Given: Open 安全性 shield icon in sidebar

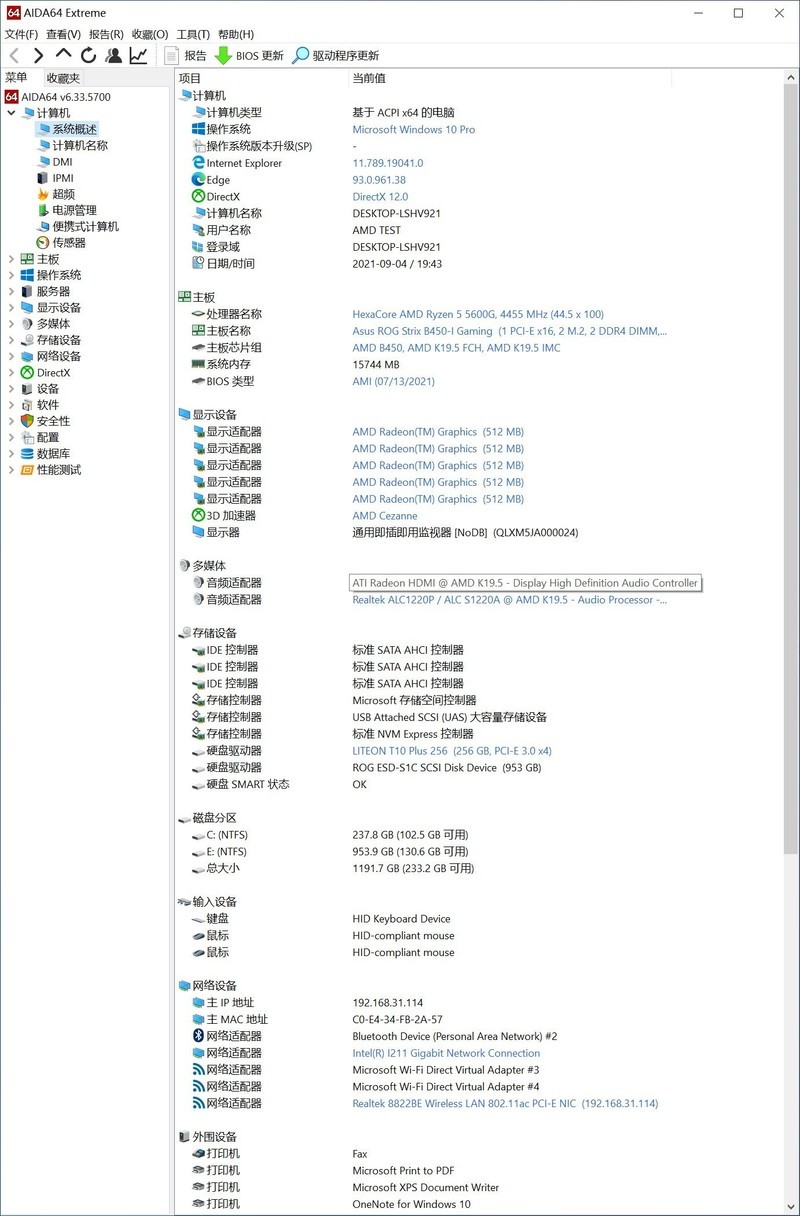Looking at the screenshot, I should (26, 421).
